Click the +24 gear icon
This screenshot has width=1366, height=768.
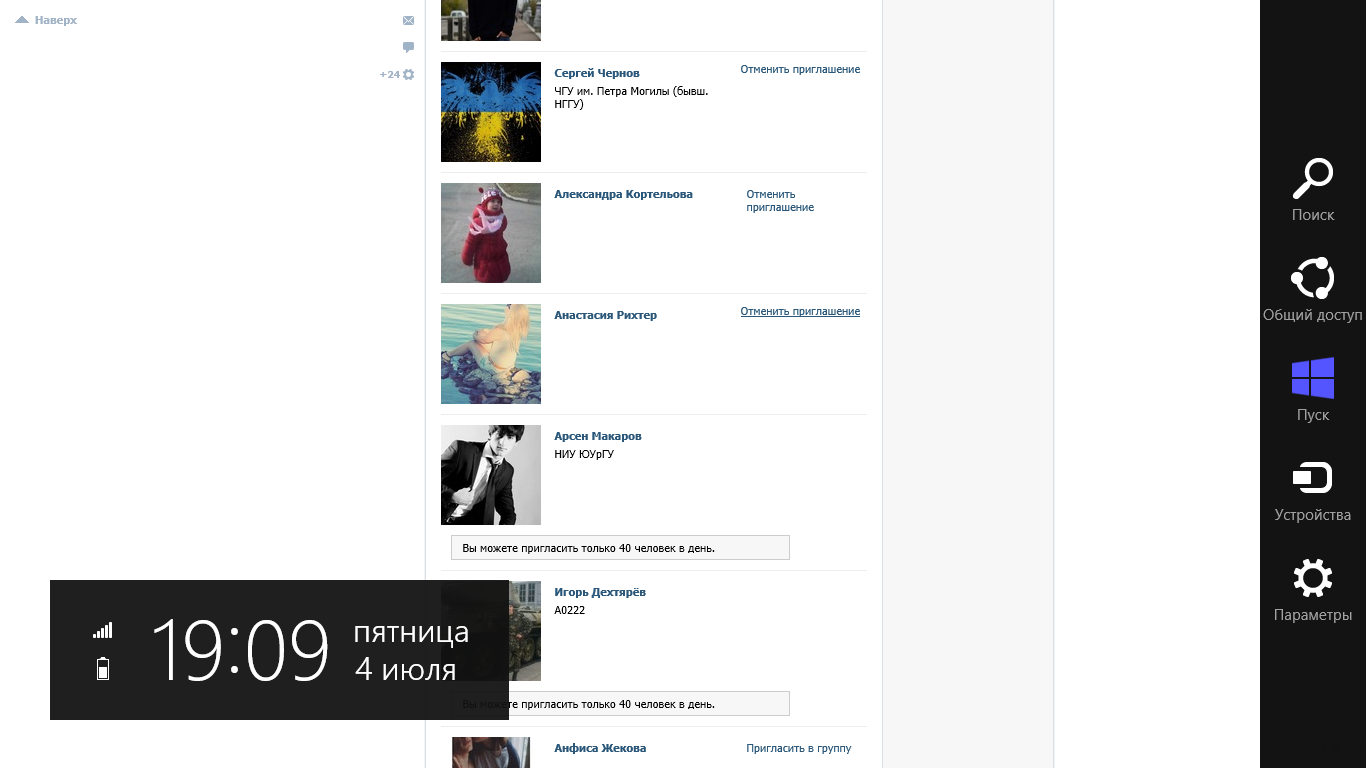[408, 74]
